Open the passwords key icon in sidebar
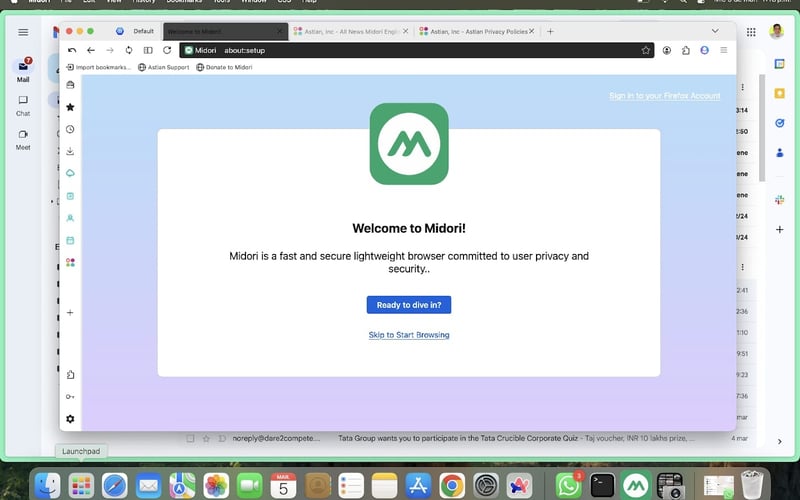 point(70,396)
